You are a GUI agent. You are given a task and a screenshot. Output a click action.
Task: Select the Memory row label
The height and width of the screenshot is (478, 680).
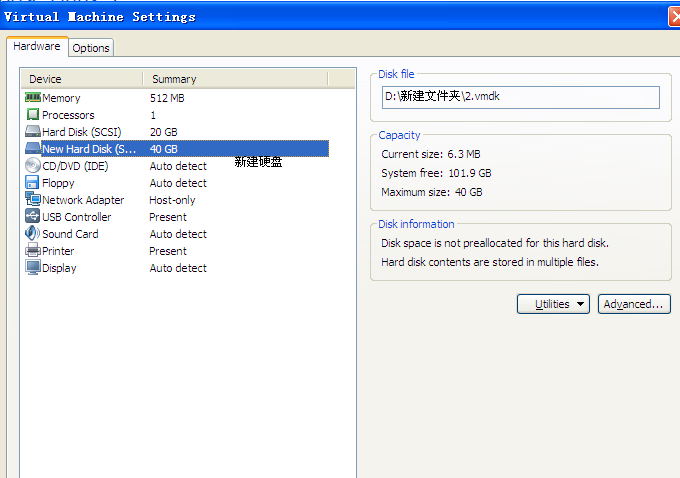(61, 98)
